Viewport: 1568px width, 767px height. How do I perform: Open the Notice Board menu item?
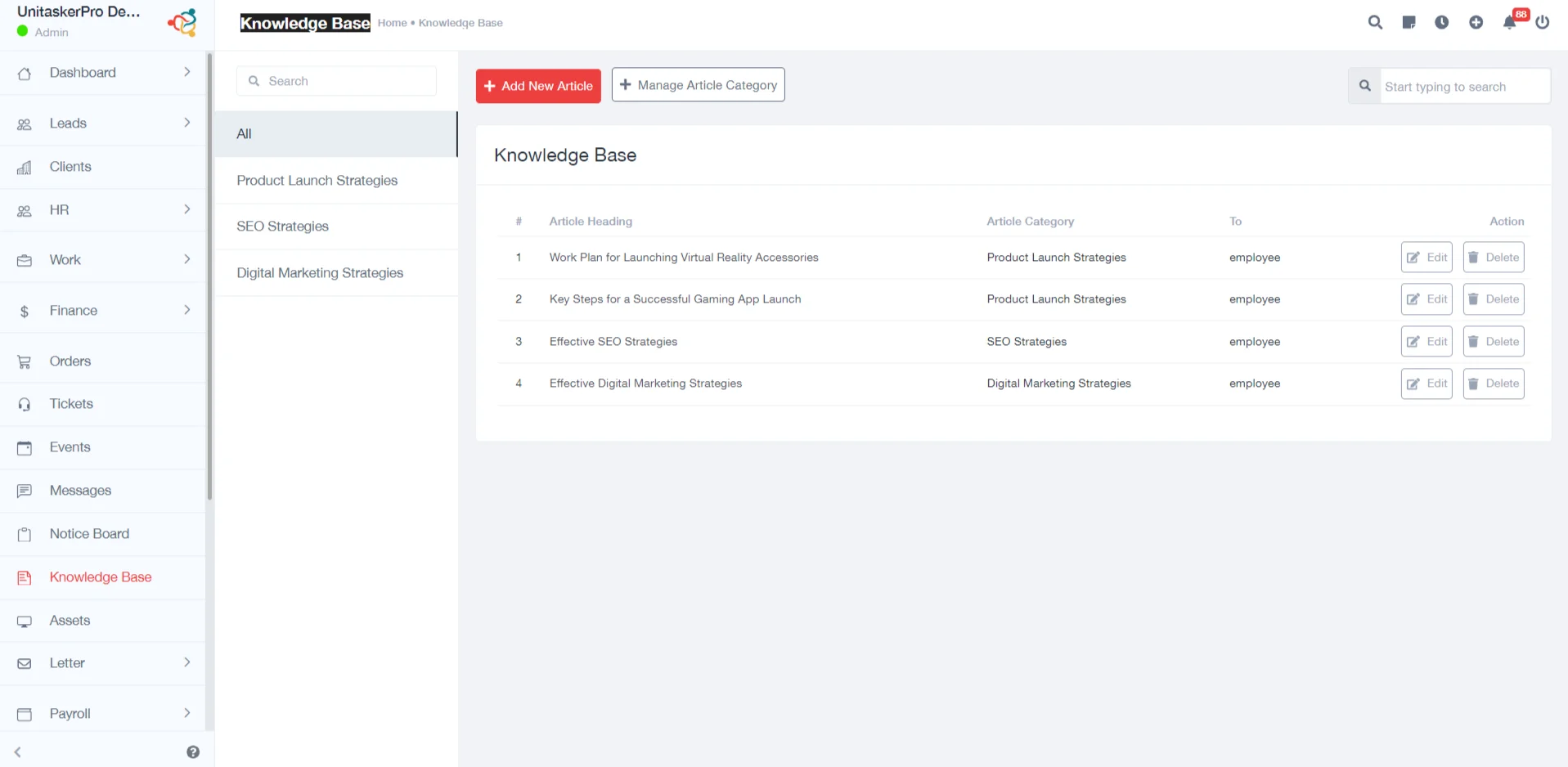[103, 534]
